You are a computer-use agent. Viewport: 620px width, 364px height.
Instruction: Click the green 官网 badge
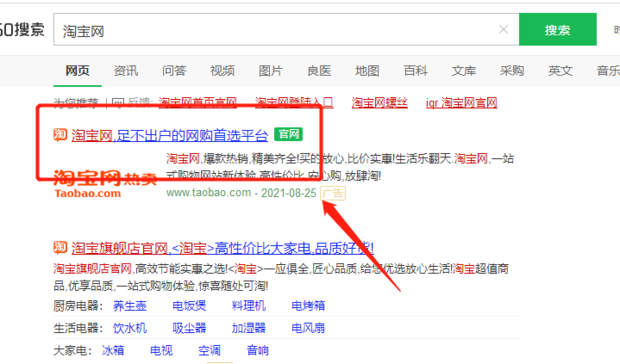pos(288,134)
